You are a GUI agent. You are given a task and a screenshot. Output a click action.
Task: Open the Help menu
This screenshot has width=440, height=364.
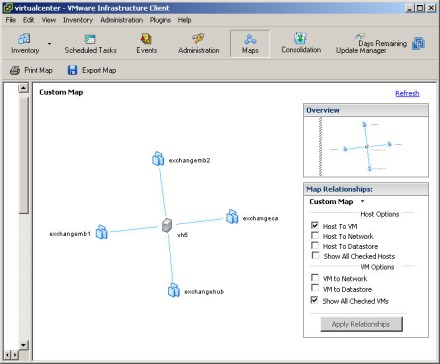pyautogui.click(x=184, y=20)
